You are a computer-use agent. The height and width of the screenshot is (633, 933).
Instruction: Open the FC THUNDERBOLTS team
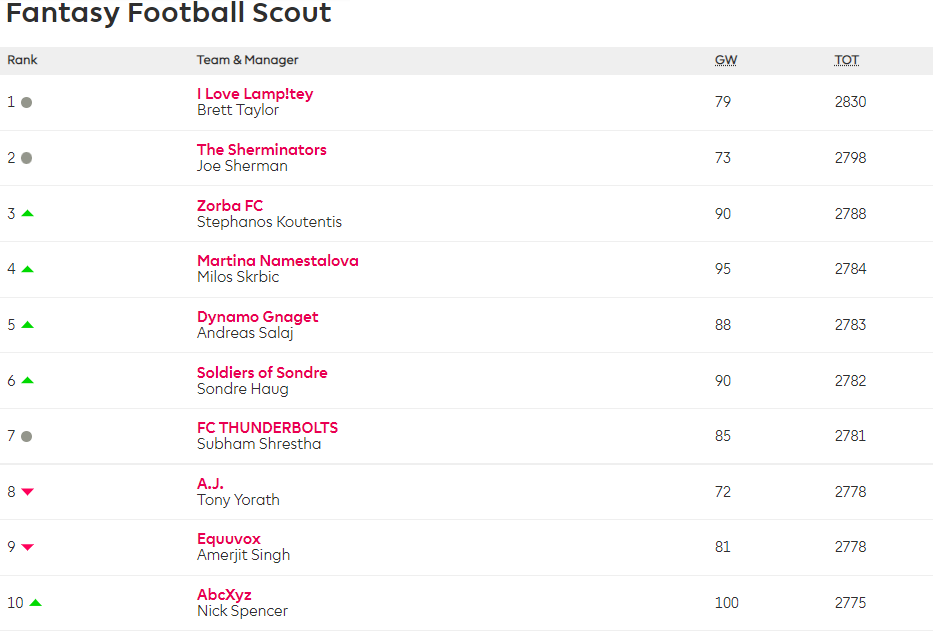point(267,428)
